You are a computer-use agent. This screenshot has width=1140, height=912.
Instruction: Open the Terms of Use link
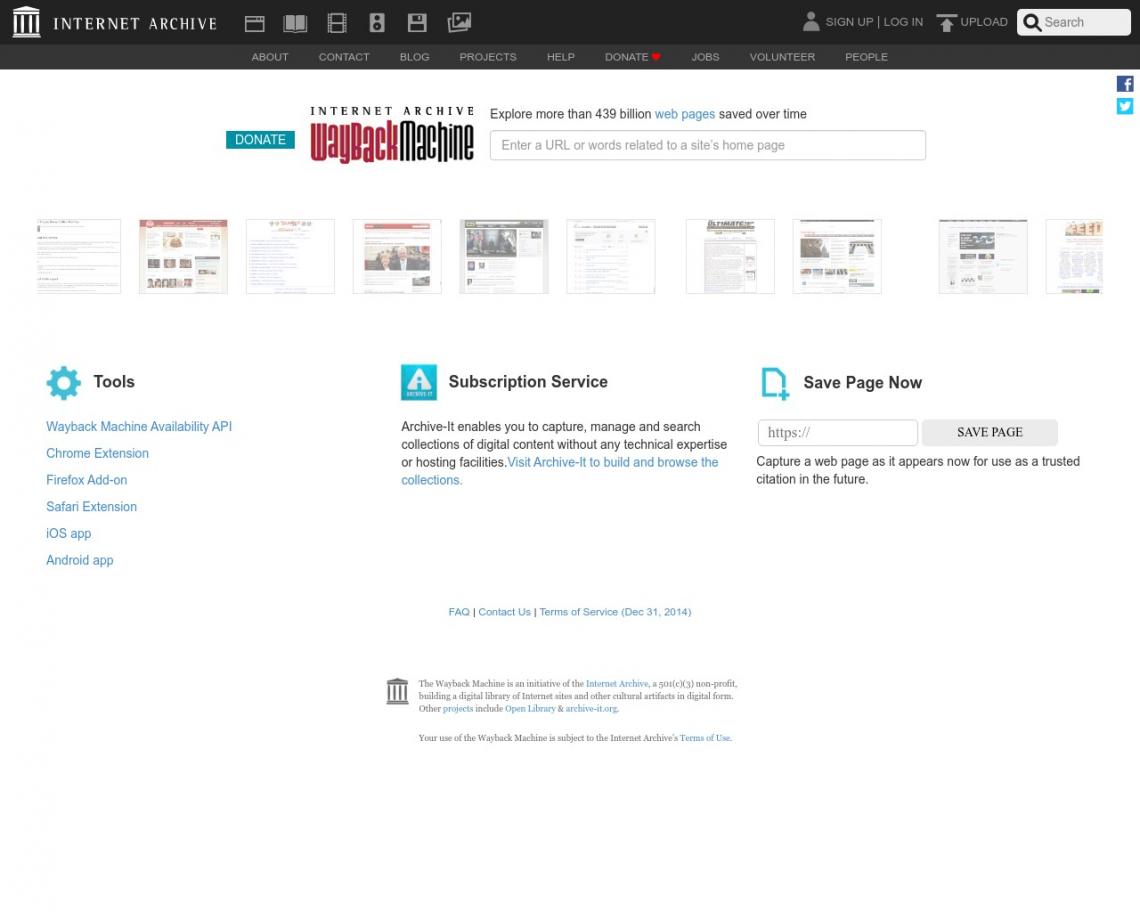(705, 737)
